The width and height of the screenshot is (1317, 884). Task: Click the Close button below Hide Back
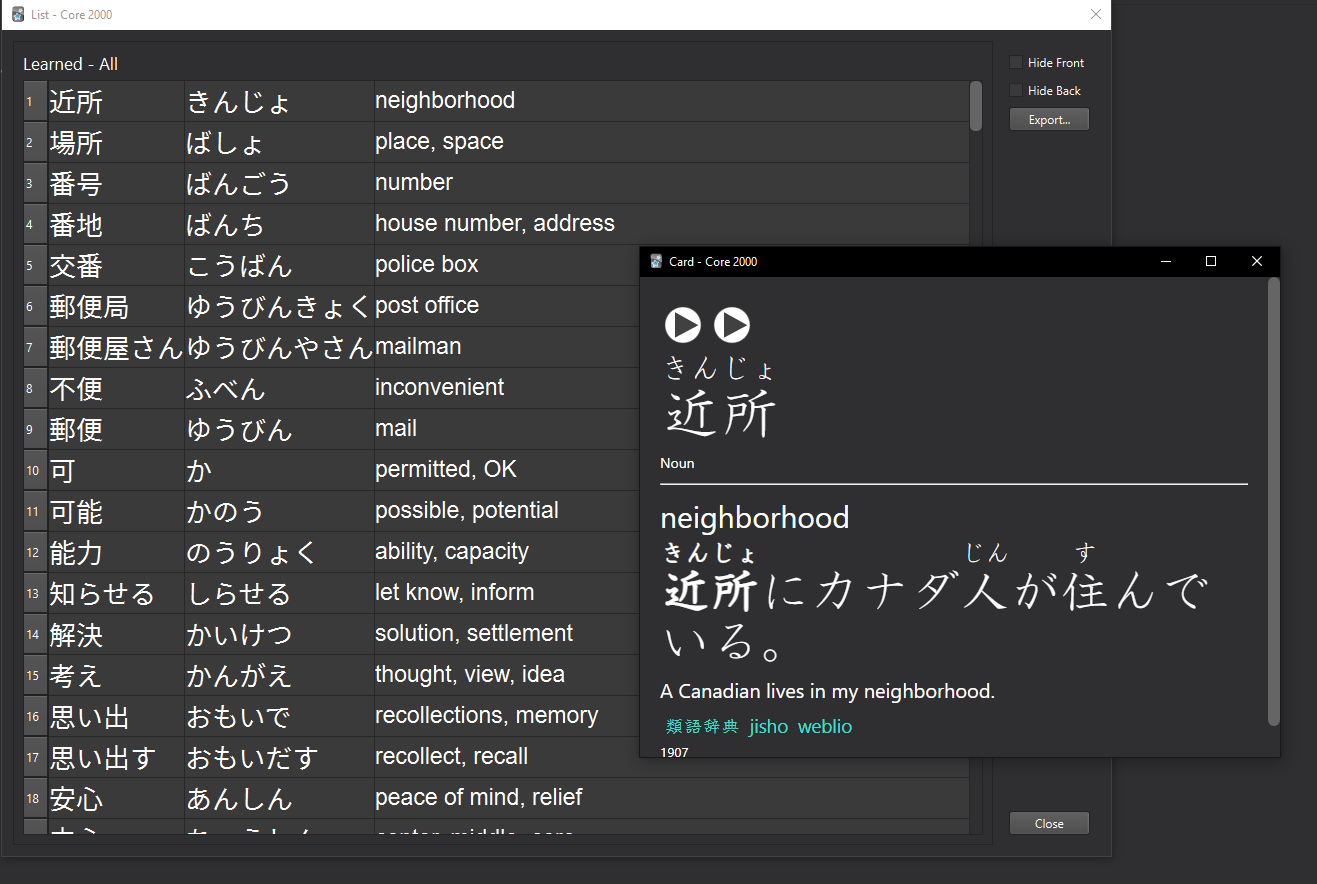(1049, 822)
